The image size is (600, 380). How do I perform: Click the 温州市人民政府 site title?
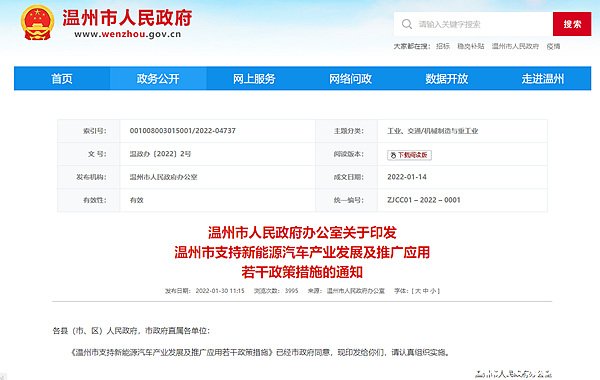[x=127, y=18]
